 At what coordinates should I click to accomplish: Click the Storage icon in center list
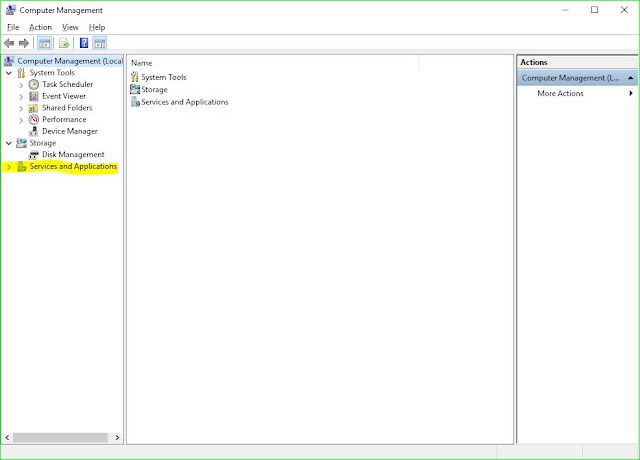click(135, 89)
